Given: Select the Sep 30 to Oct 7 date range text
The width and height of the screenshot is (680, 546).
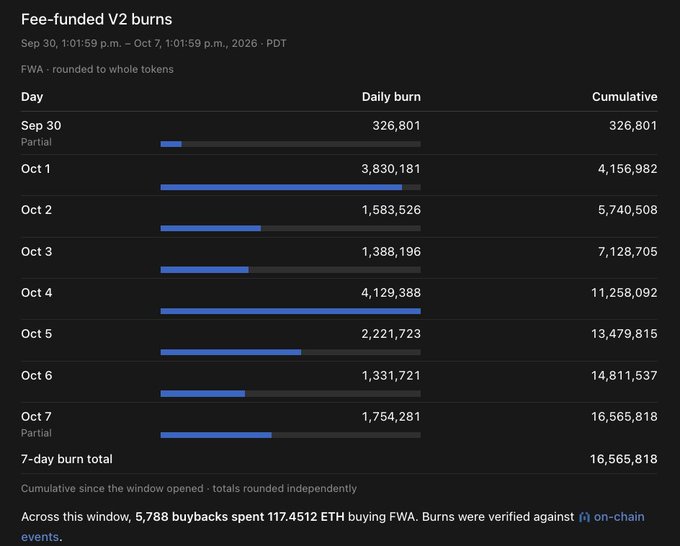Looking at the screenshot, I should [154, 43].
